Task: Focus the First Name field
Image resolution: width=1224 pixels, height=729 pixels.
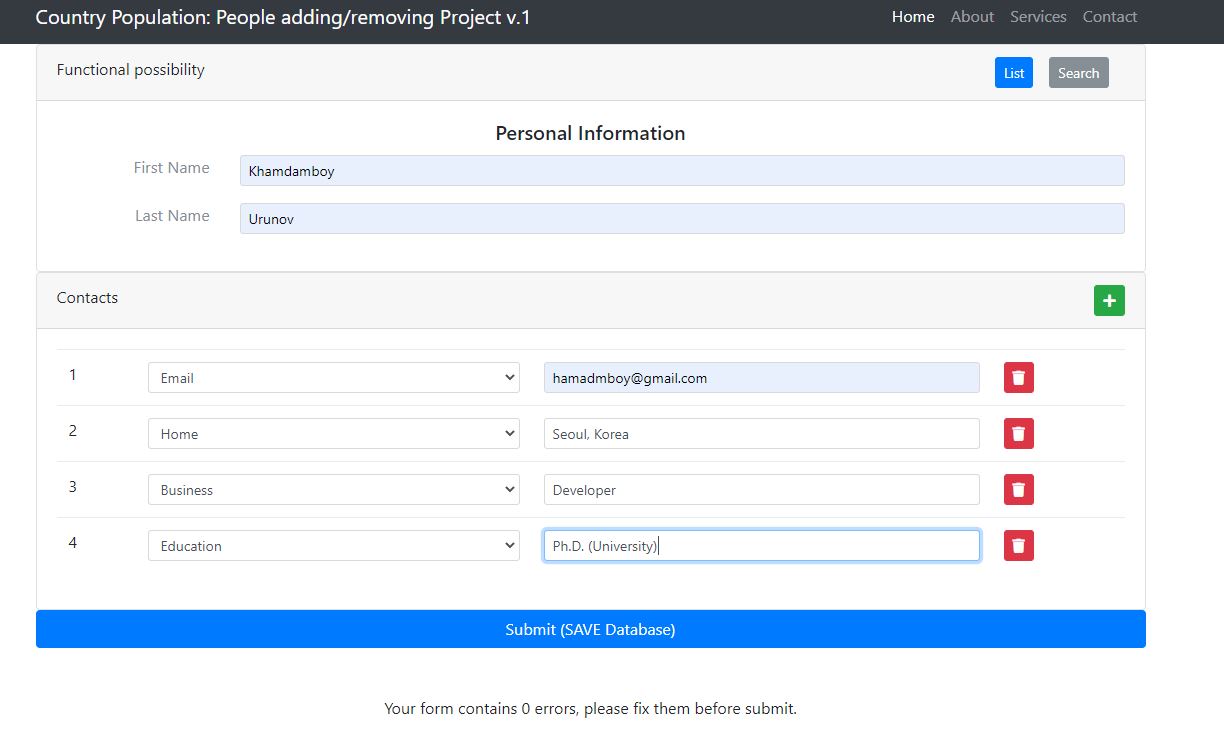Action: click(682, 171)
